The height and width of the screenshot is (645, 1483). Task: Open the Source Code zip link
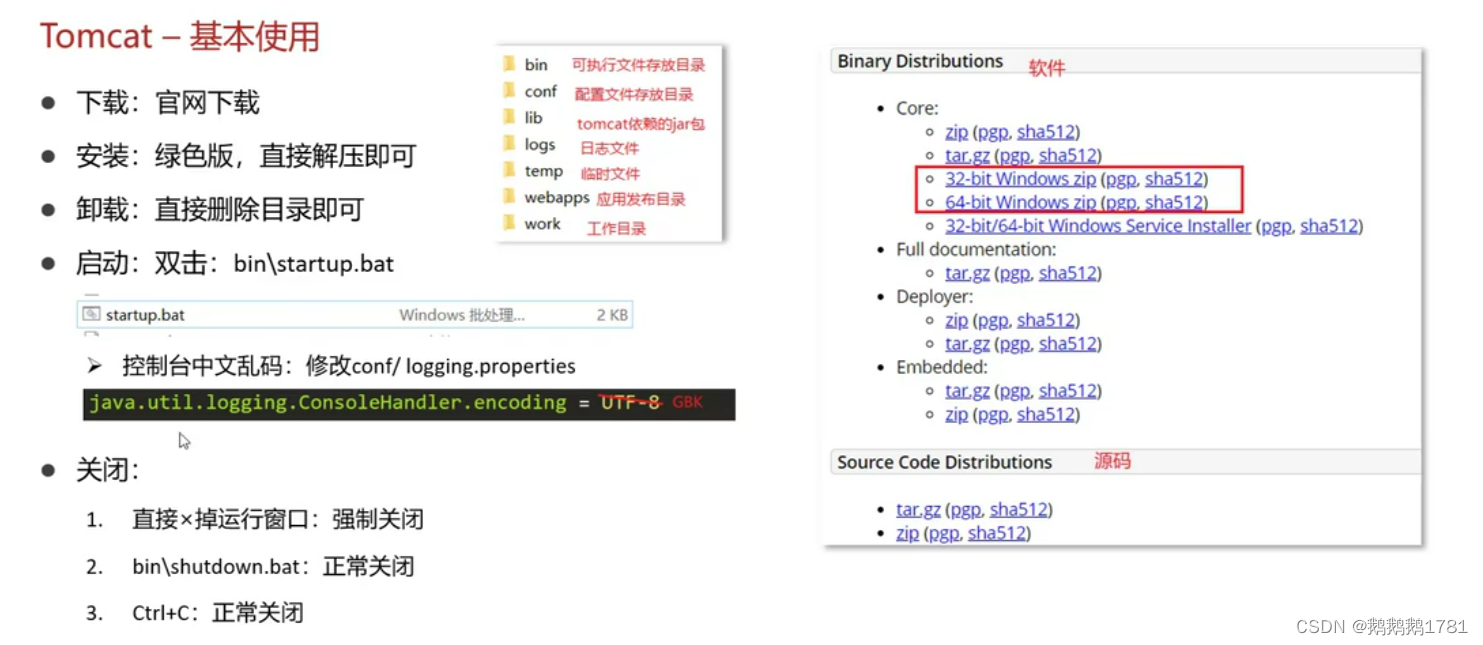click(907, 533)
